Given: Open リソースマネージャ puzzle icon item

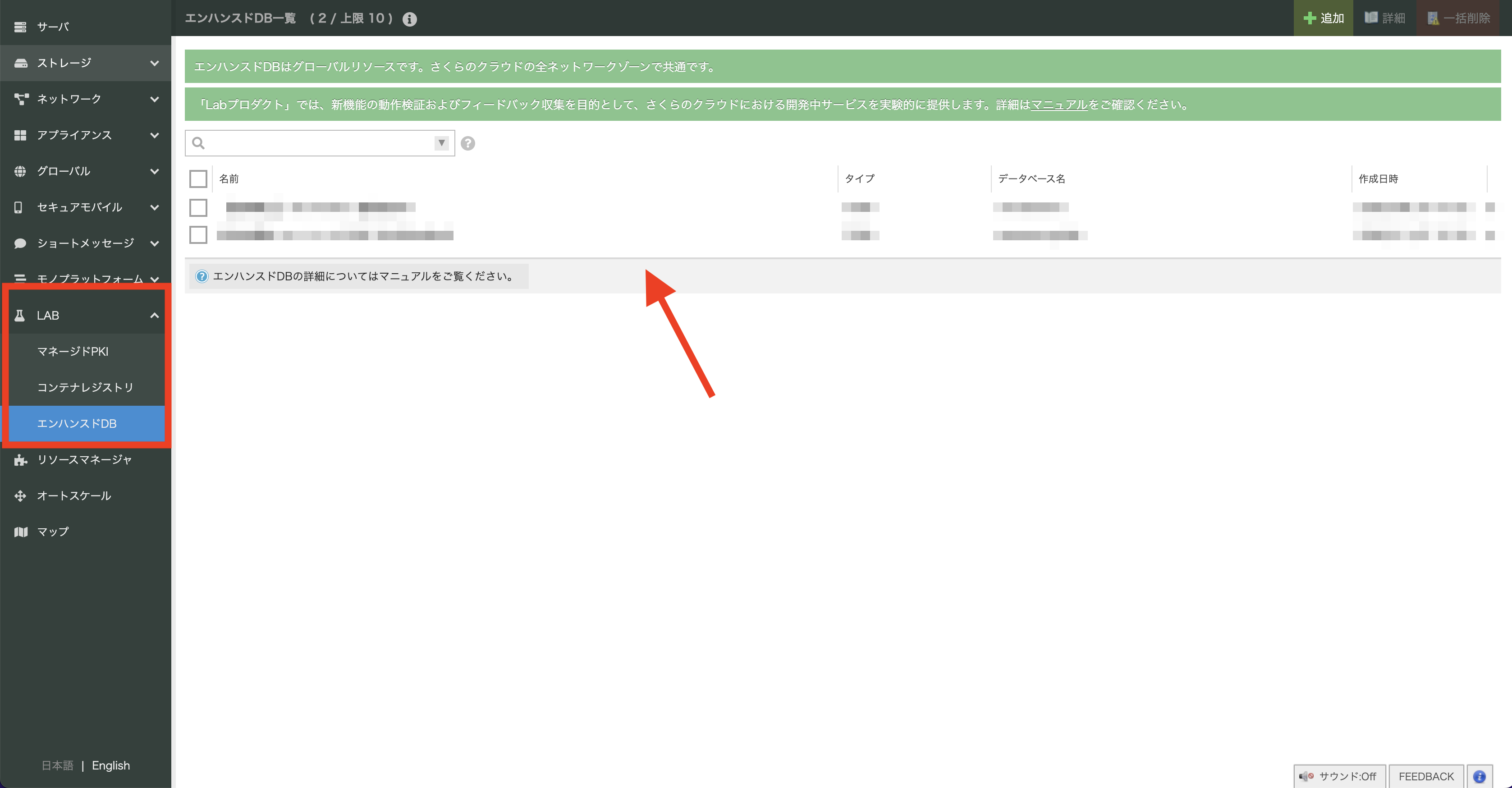Looking at the screenshot, I should coord(21,460).
